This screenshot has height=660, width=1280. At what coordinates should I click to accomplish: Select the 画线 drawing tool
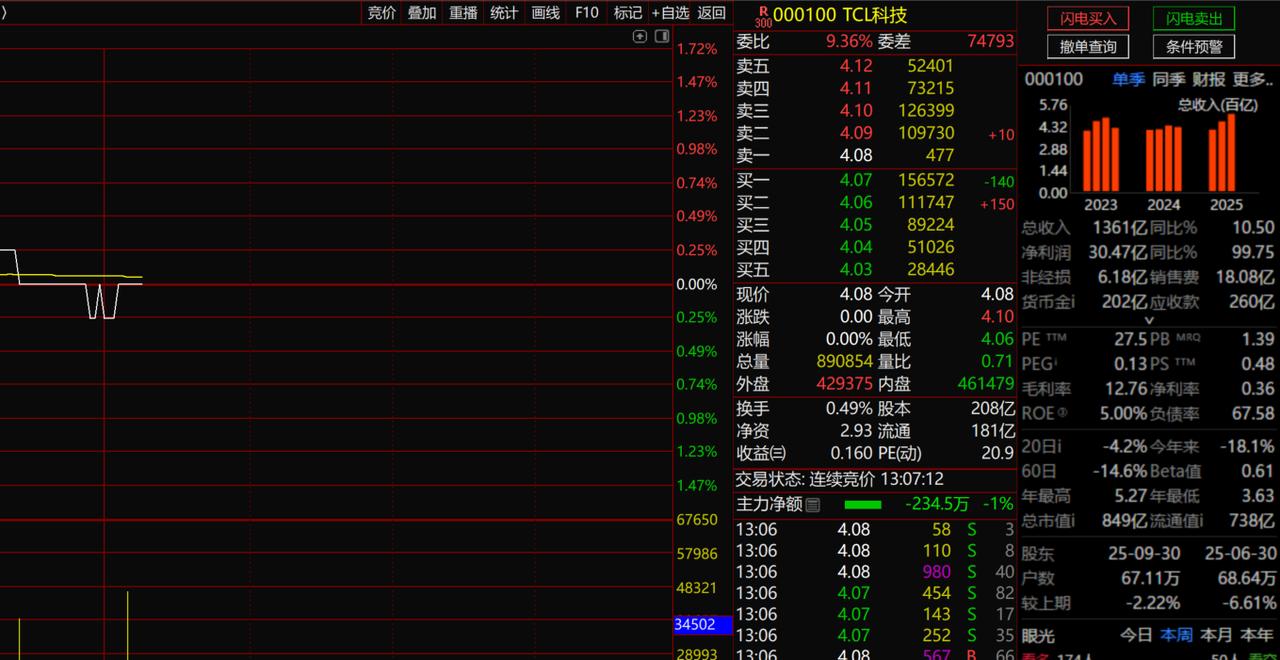click(544, 13)
